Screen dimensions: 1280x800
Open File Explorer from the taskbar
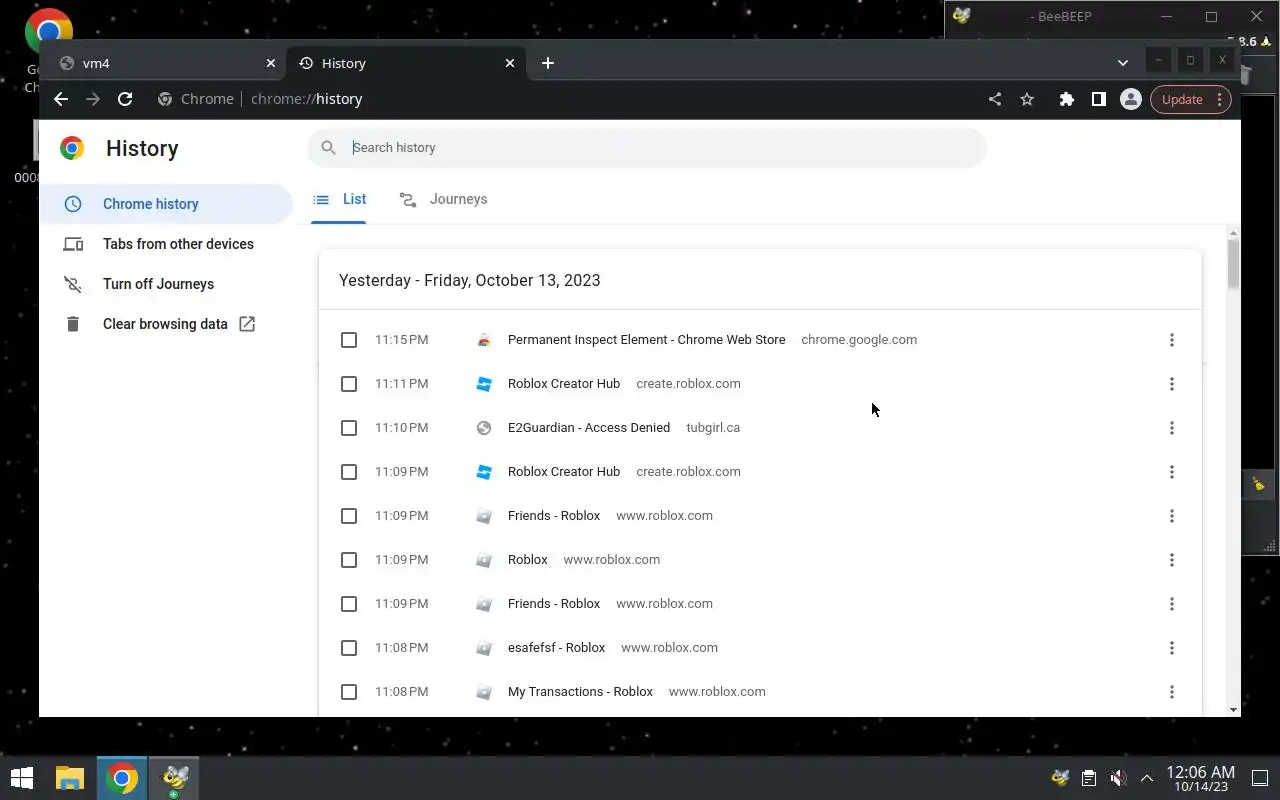click(69, 778)
